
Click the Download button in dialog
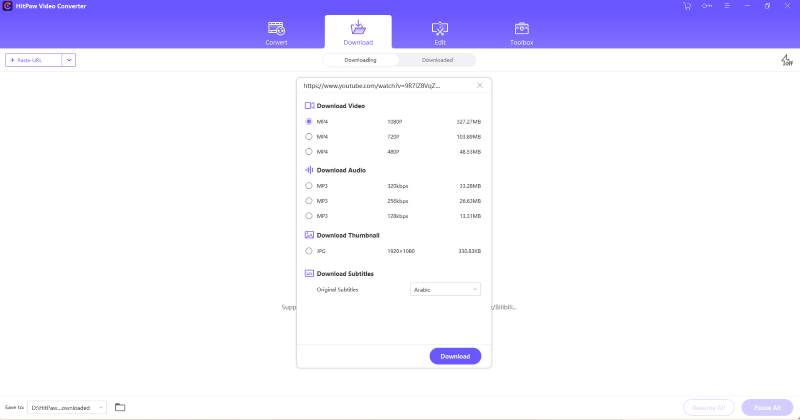455,356
